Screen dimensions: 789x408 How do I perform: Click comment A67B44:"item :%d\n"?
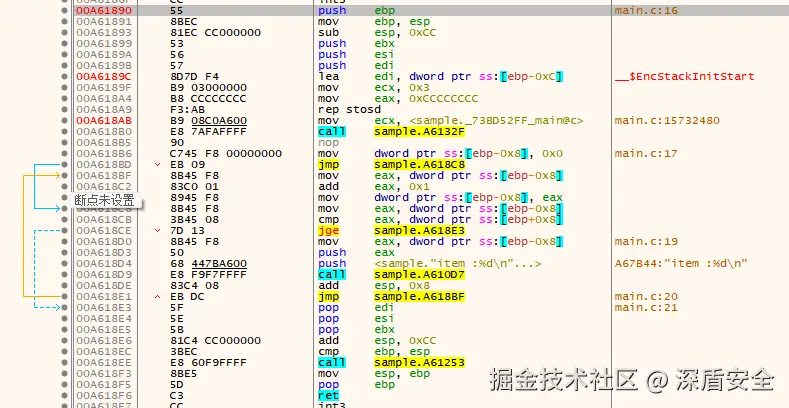coord(681,264)
